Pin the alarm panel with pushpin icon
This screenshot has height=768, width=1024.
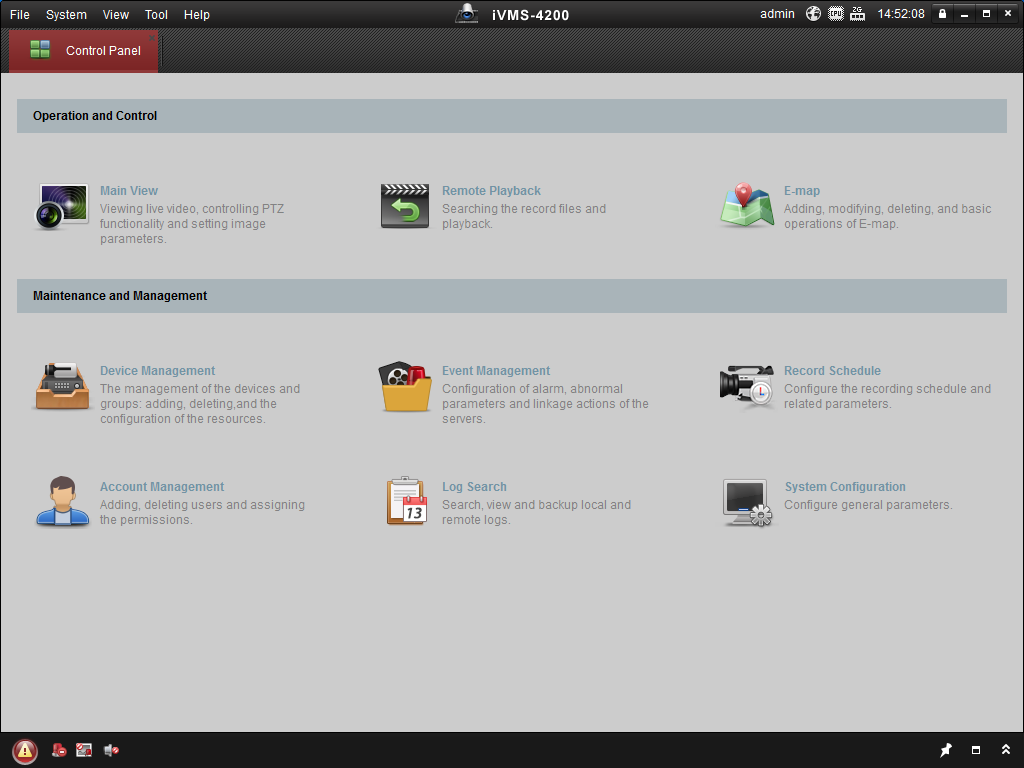[946, 750]
